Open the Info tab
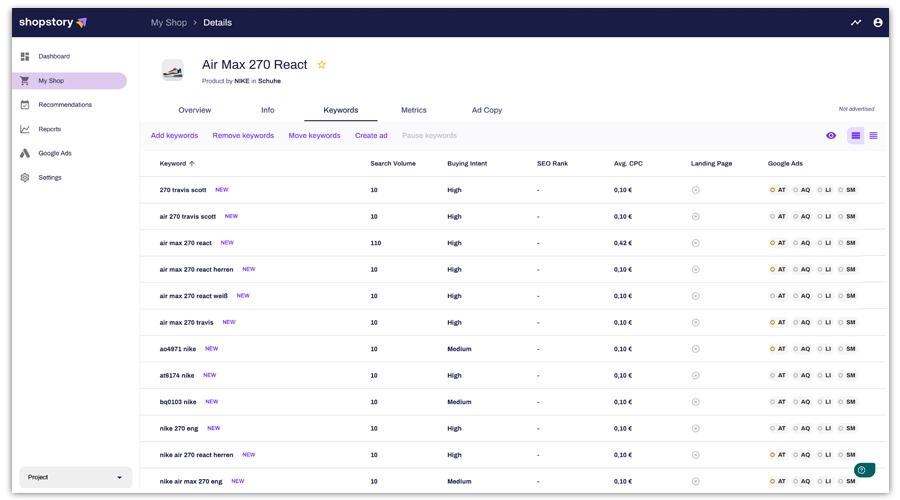 (267, 110)
